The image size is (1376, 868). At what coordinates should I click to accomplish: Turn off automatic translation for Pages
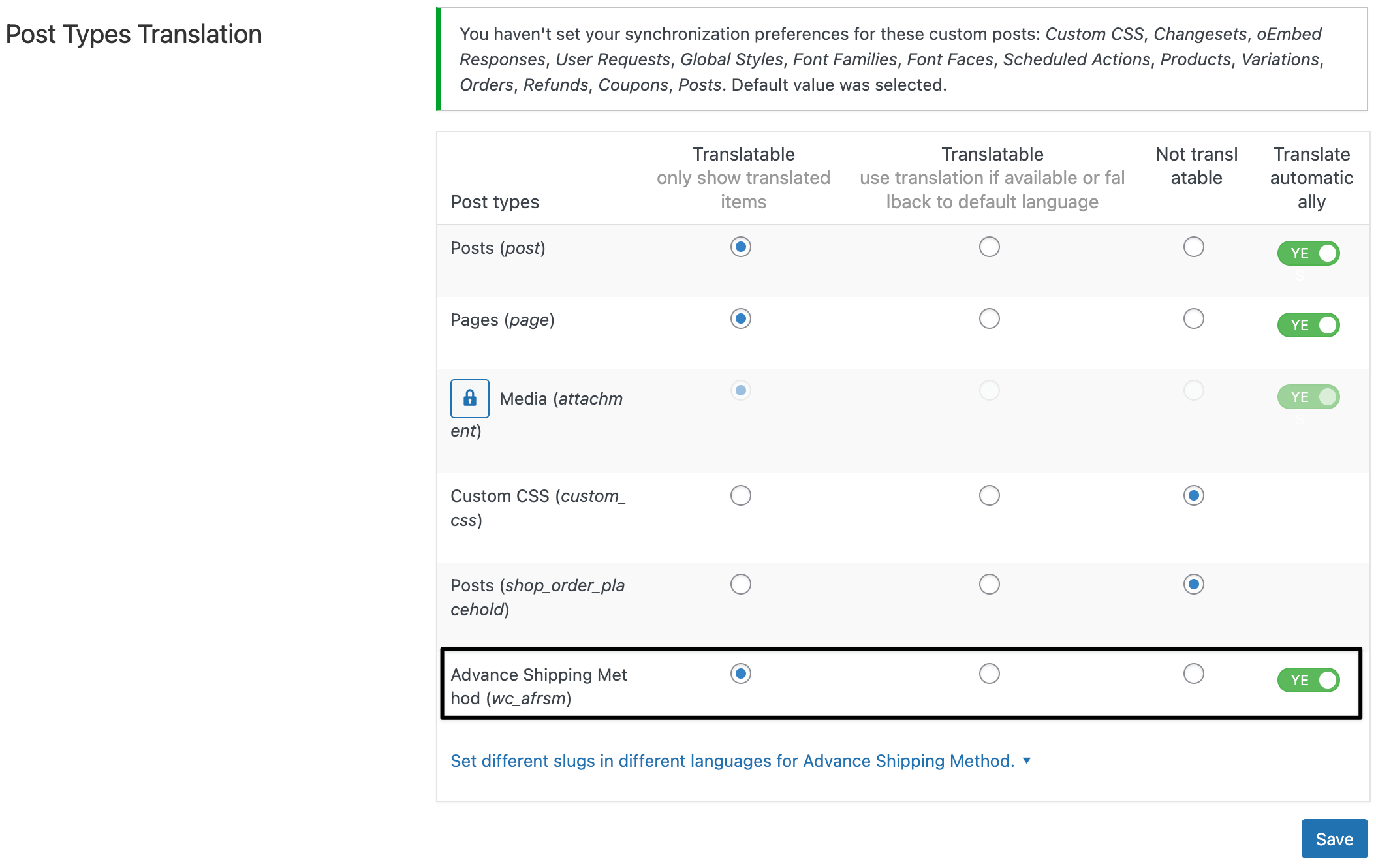tap(1308, 325)
